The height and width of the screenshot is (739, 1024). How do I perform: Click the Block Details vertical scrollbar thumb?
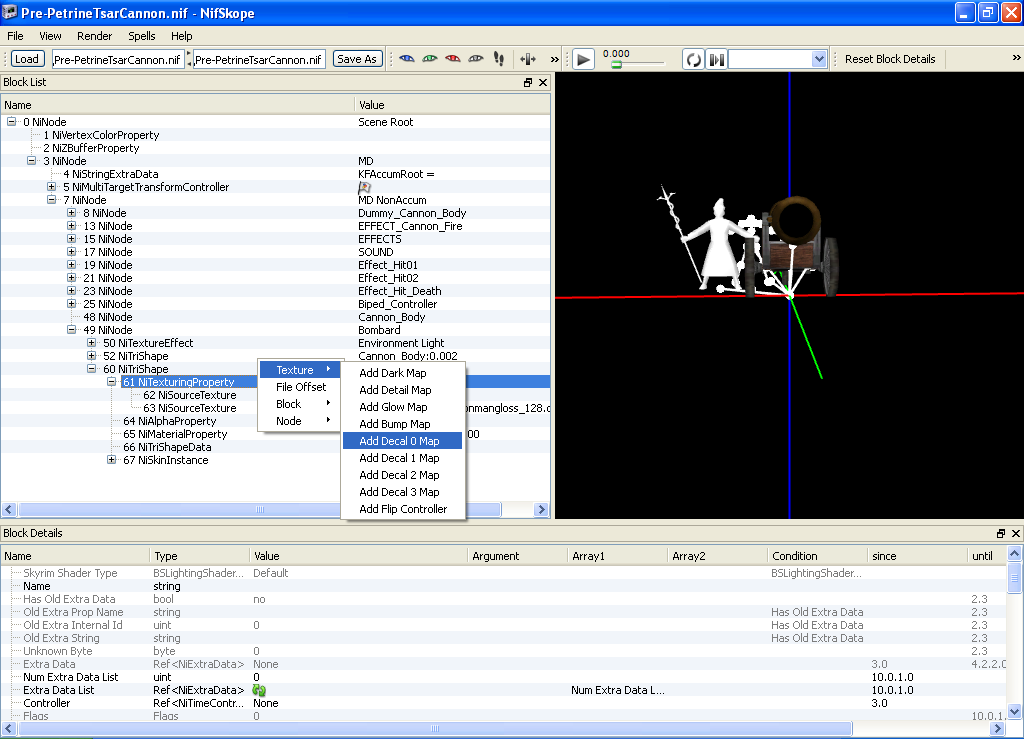tap(1014, 578)
